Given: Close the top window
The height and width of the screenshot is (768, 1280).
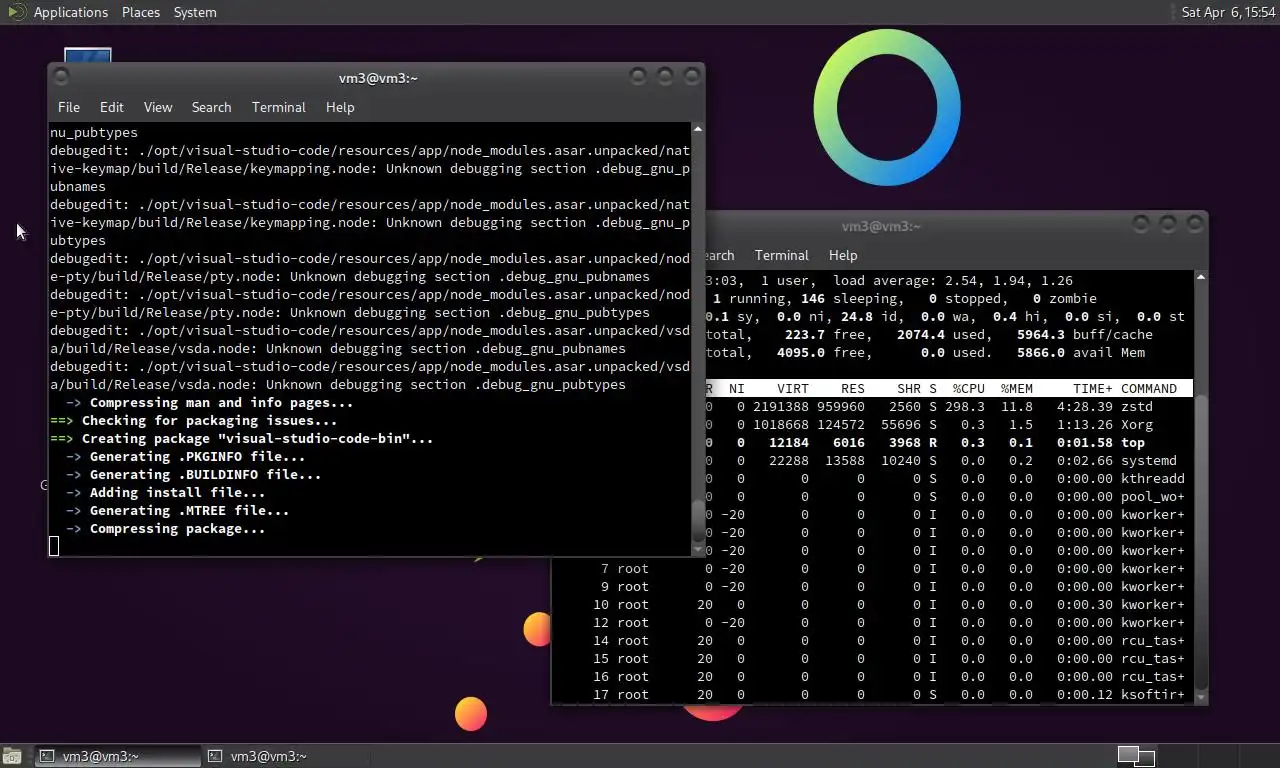Looking at the screenshot, I should (1194, 224).
